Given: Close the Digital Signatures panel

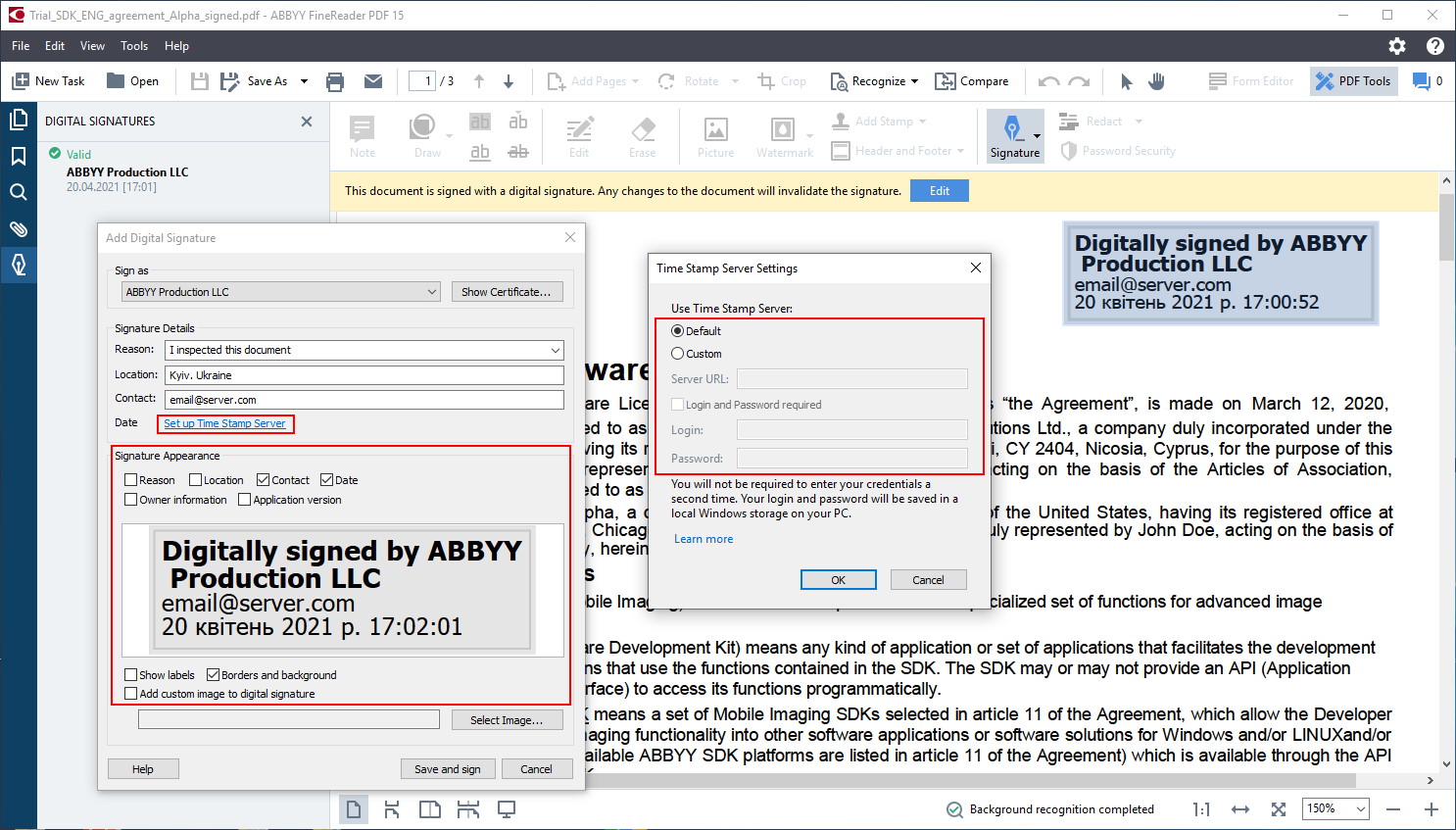Looking at the screenshot, I should pos(307,122).
